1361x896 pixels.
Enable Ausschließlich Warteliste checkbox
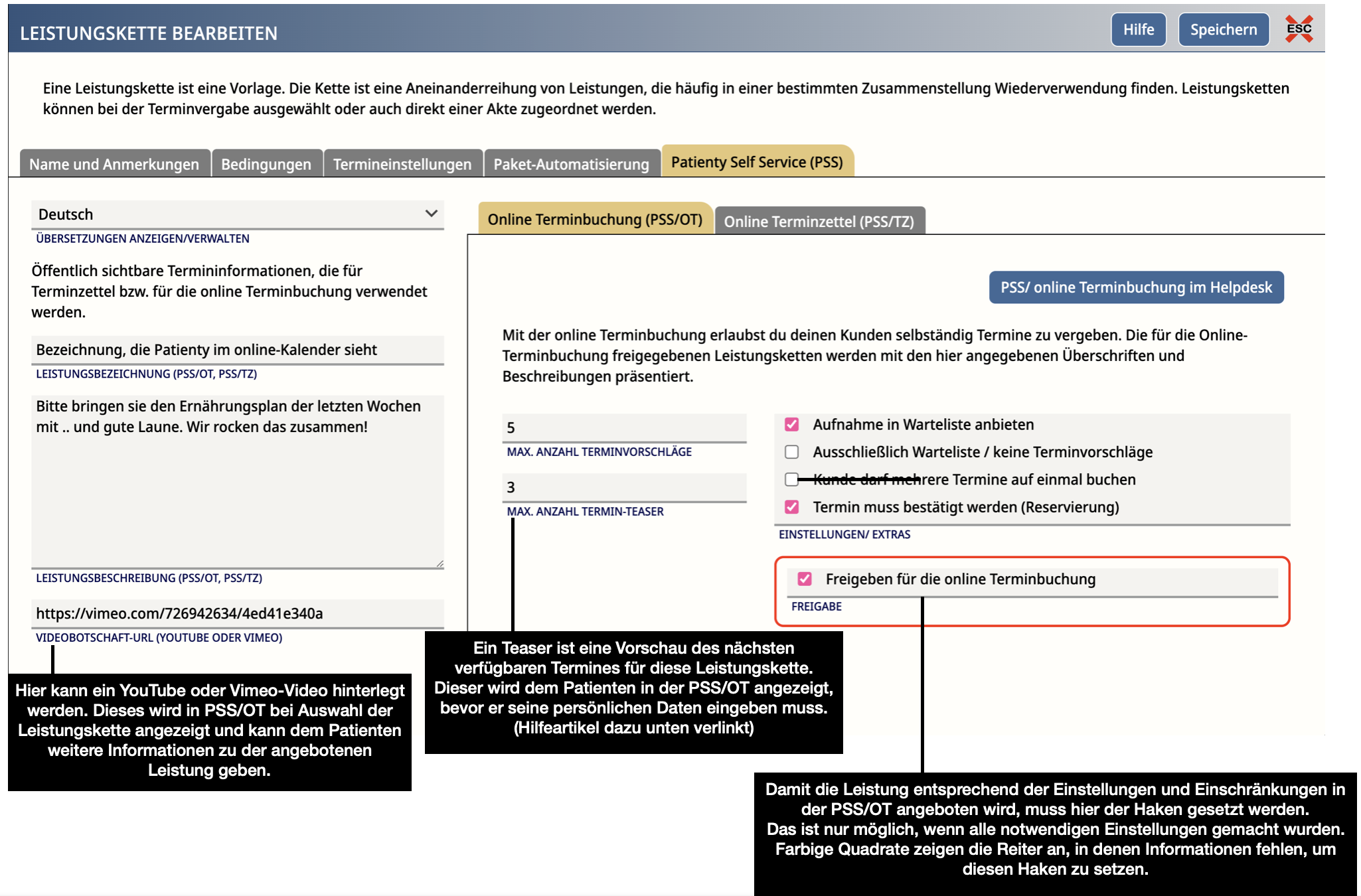point(791,452)
